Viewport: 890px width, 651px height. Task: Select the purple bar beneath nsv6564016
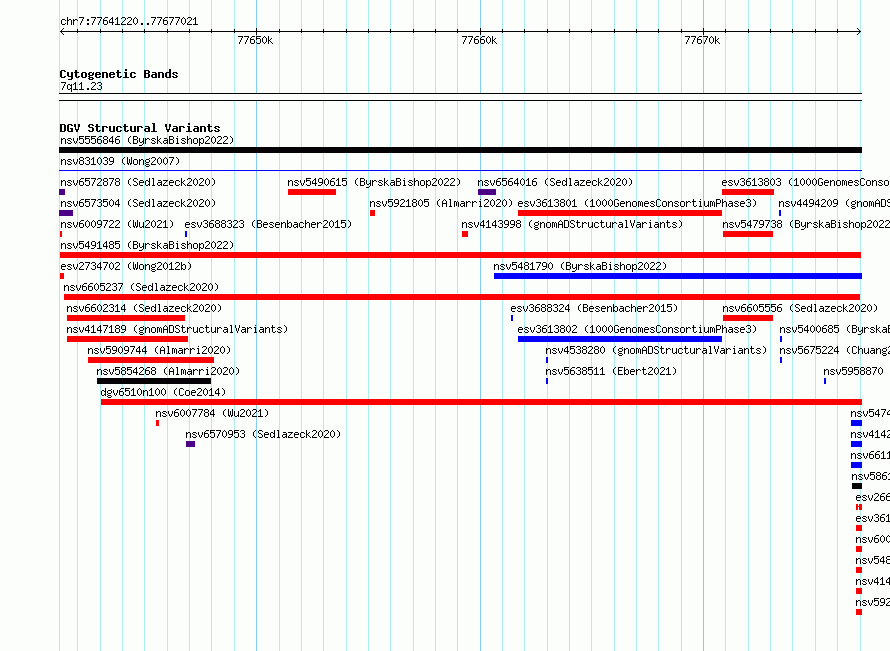(487, 192)
